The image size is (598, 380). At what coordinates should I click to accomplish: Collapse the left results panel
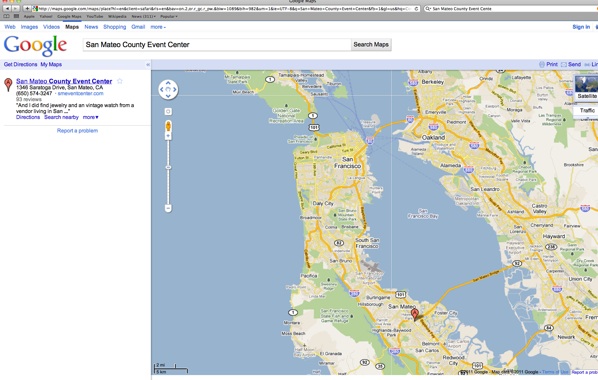148,64
